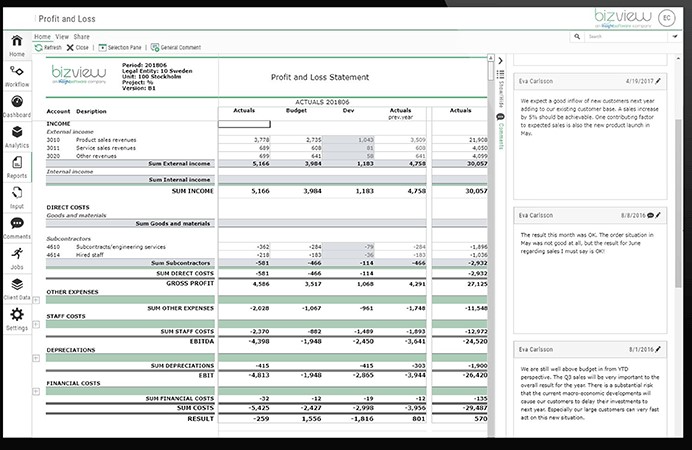Screen dimensions: 692x450
Task: Select Reports in the sidebar
Action: pyautogui.click(x=17, y=167)
